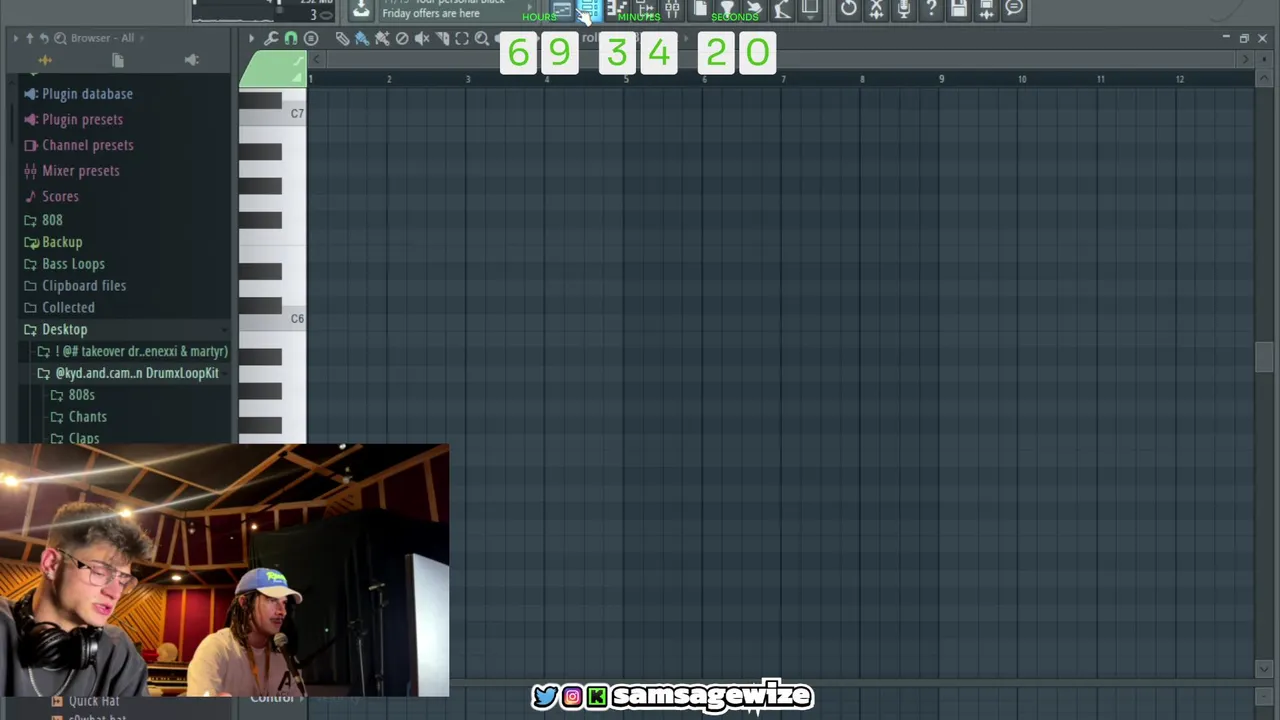Click bar 12 on the timeline ruler
The height and width of the screenshot is (720, 1280).
pos(1180,79)
